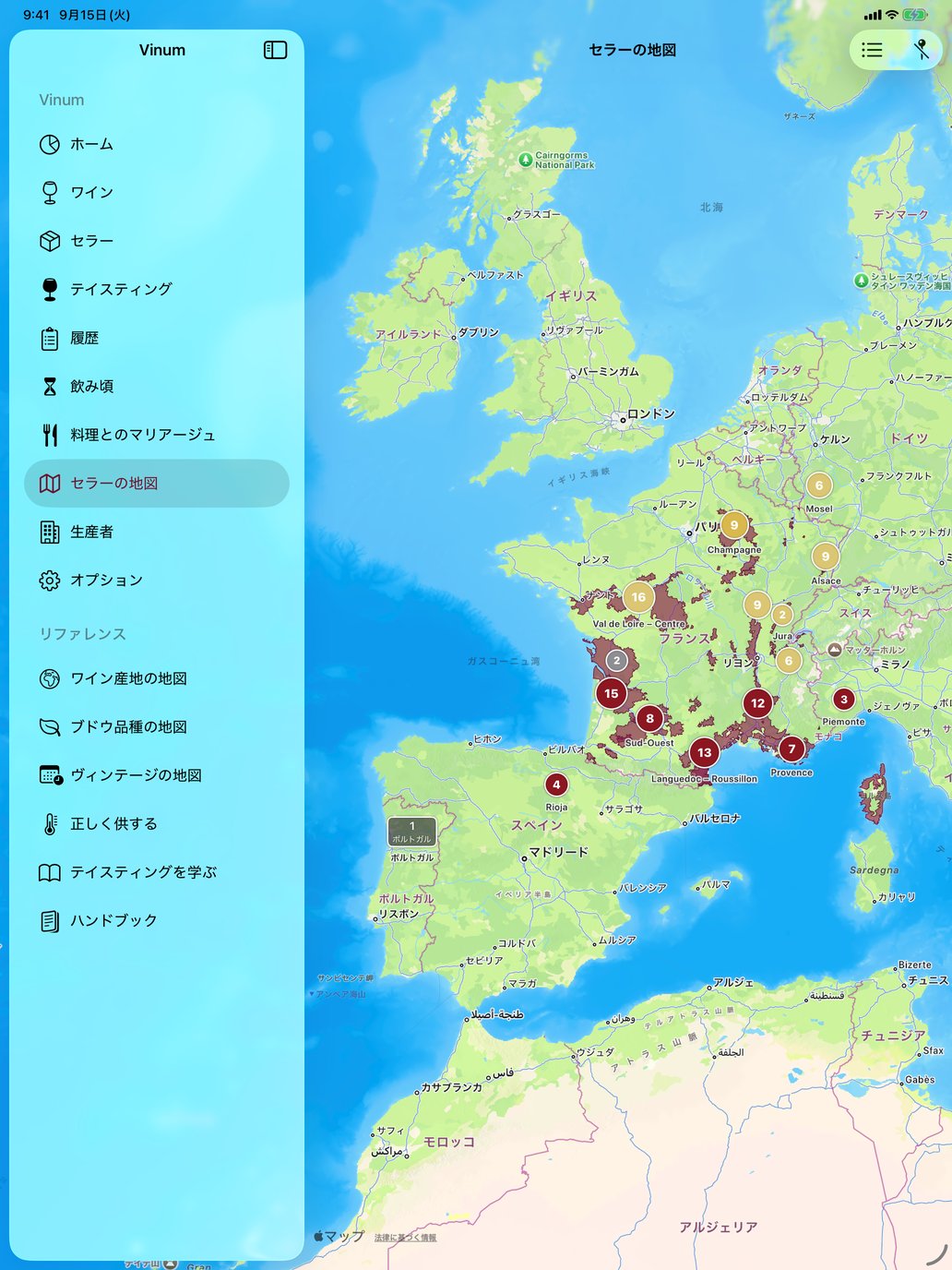Image resolution: width=952 pixels, height=1270 pixels.
Task: Open the 法律に基づく情報 legal link
Action: 405,1238
